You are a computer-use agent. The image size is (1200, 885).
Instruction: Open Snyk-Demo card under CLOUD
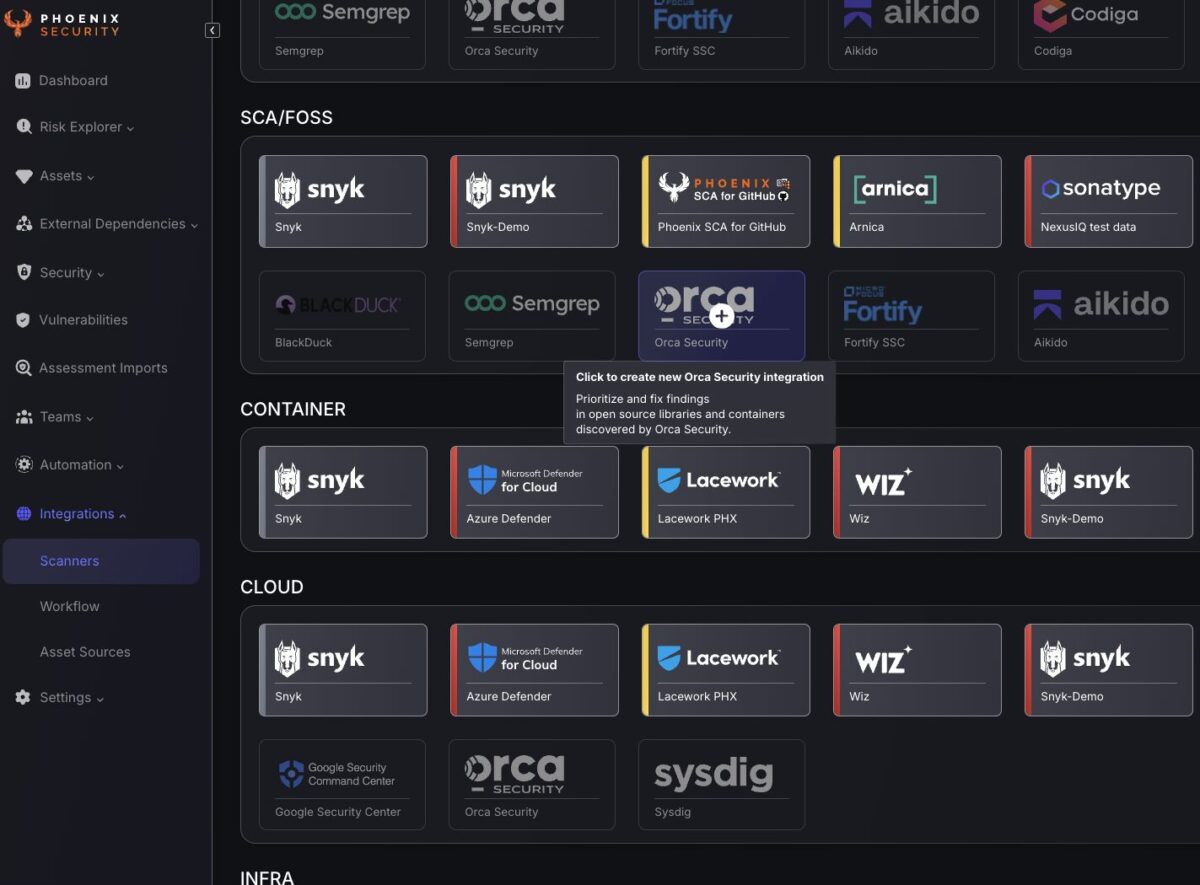[x=1109, y=670]
